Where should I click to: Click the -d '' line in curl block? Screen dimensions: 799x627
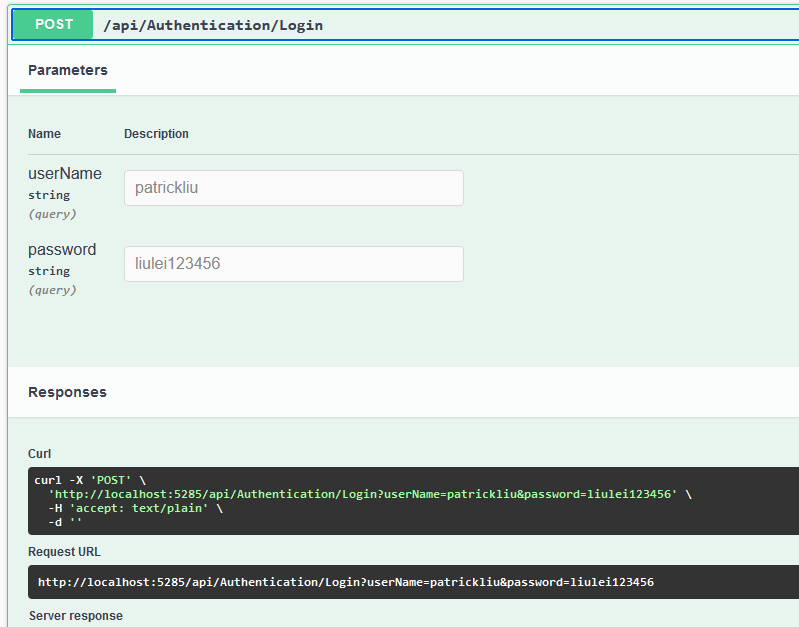pyautogui.click(x=65, y=522)
